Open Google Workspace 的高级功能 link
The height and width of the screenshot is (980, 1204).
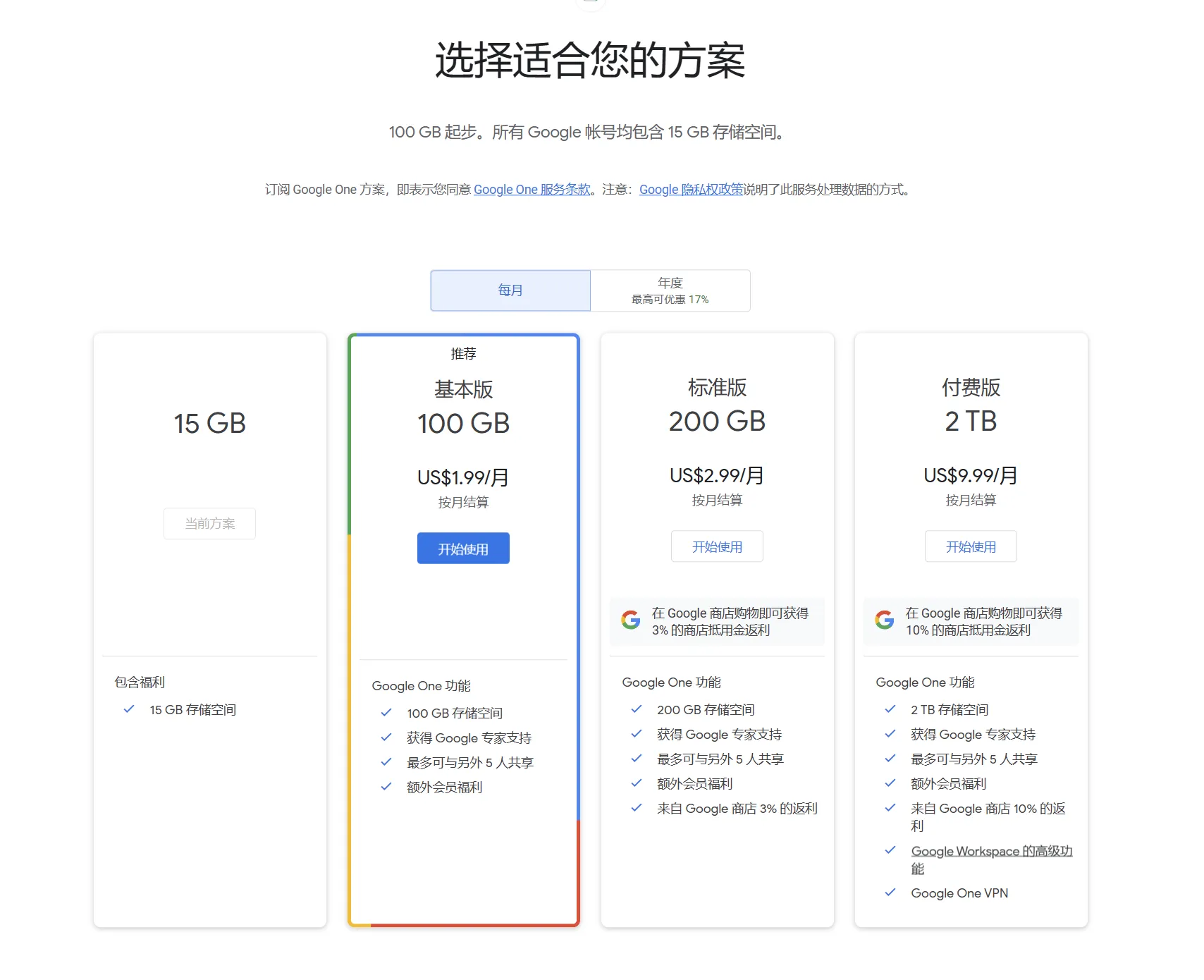coord(991,852)
